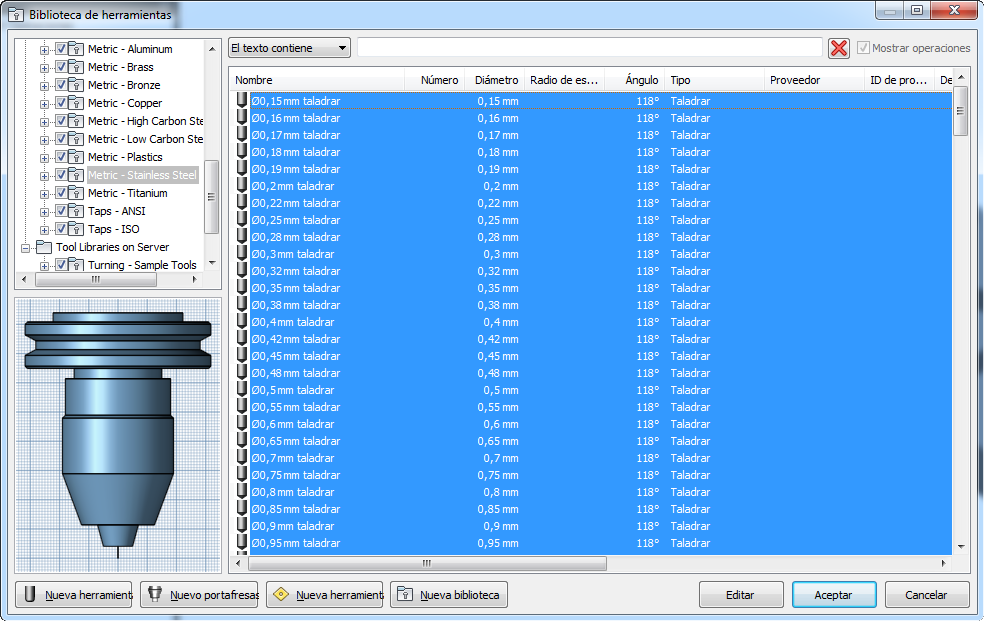
Task: Click the library icon beside Metric - Stainless Steel
Action: [76, 175]
